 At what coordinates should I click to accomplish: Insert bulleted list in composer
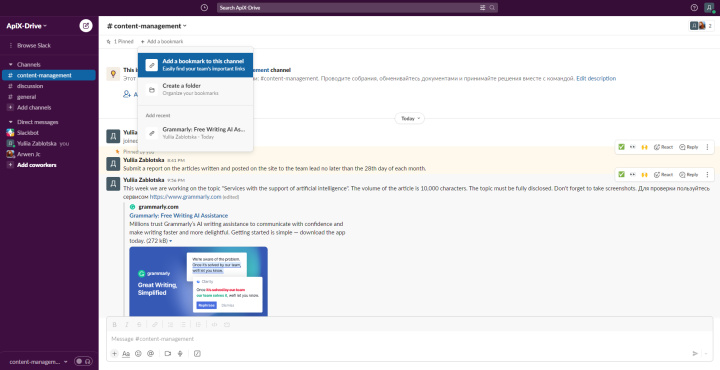[183, 325]
